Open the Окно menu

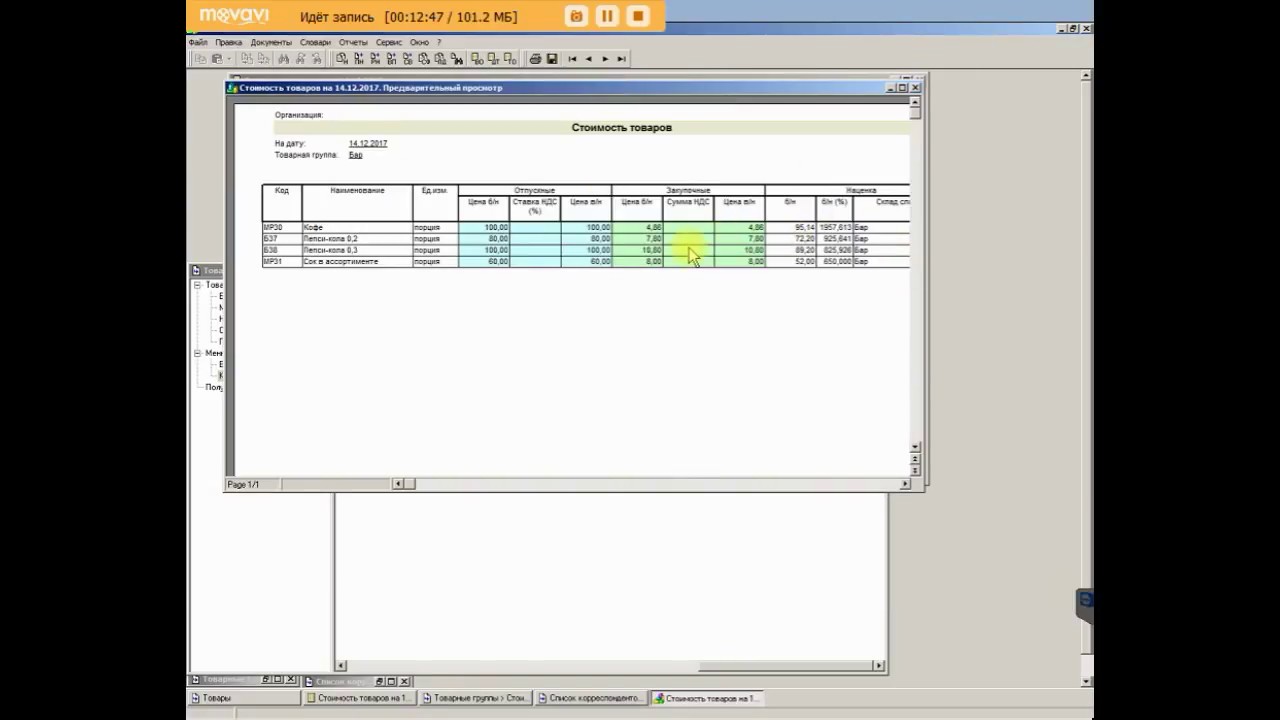point(419,43)
